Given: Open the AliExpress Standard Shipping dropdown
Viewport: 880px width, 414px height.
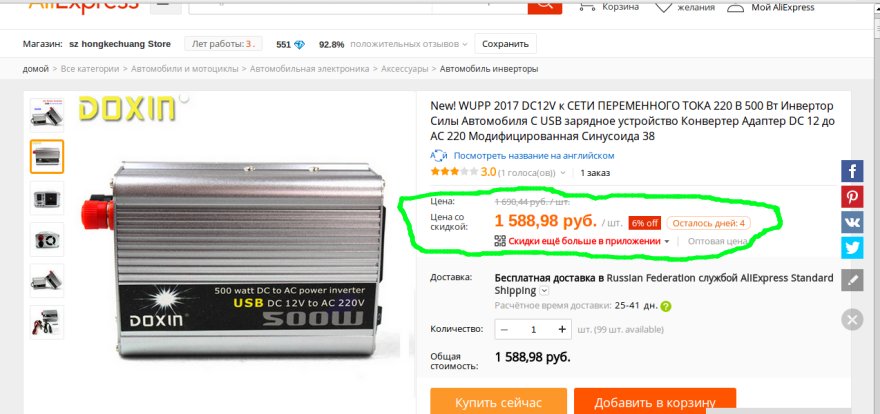Looking at the screenshot, I should click(544, 291).
